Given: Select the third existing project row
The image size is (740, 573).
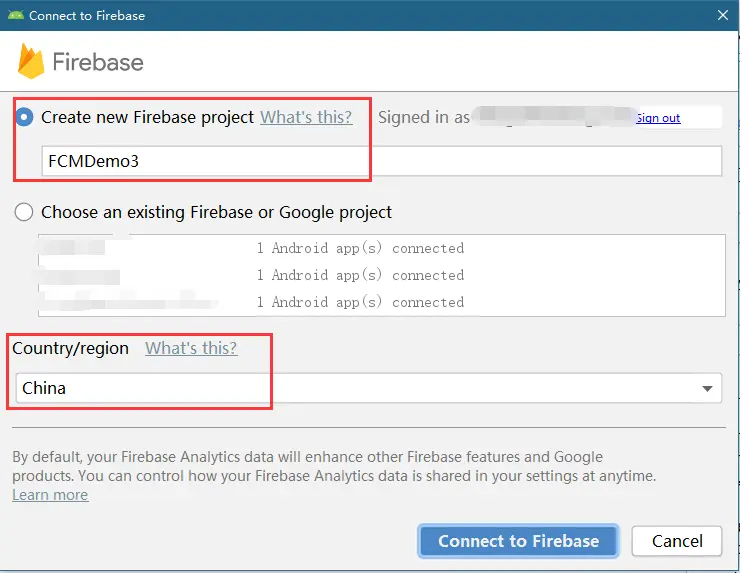Looking at the screenshot, I should point(380,302).
